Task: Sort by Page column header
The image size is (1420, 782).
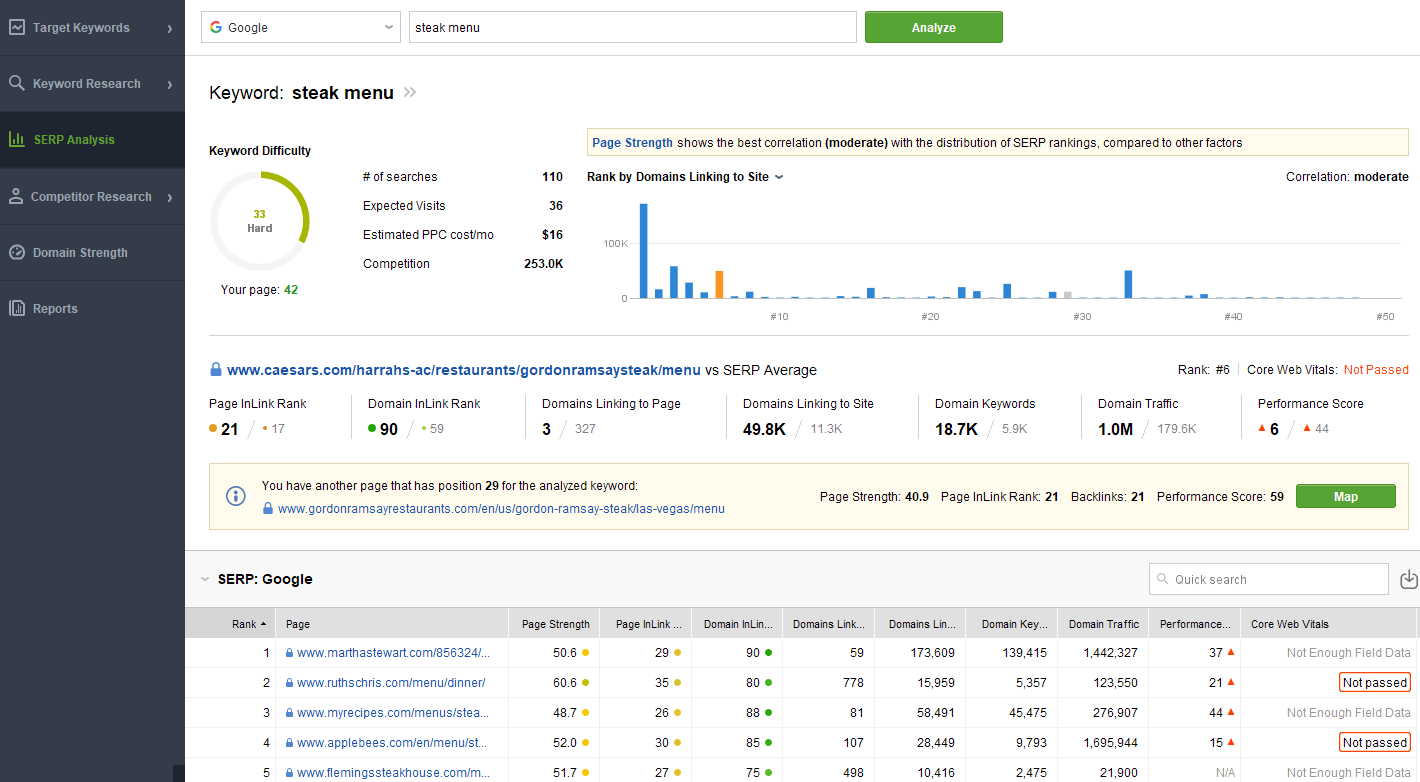Action: [x=392, y=624]
